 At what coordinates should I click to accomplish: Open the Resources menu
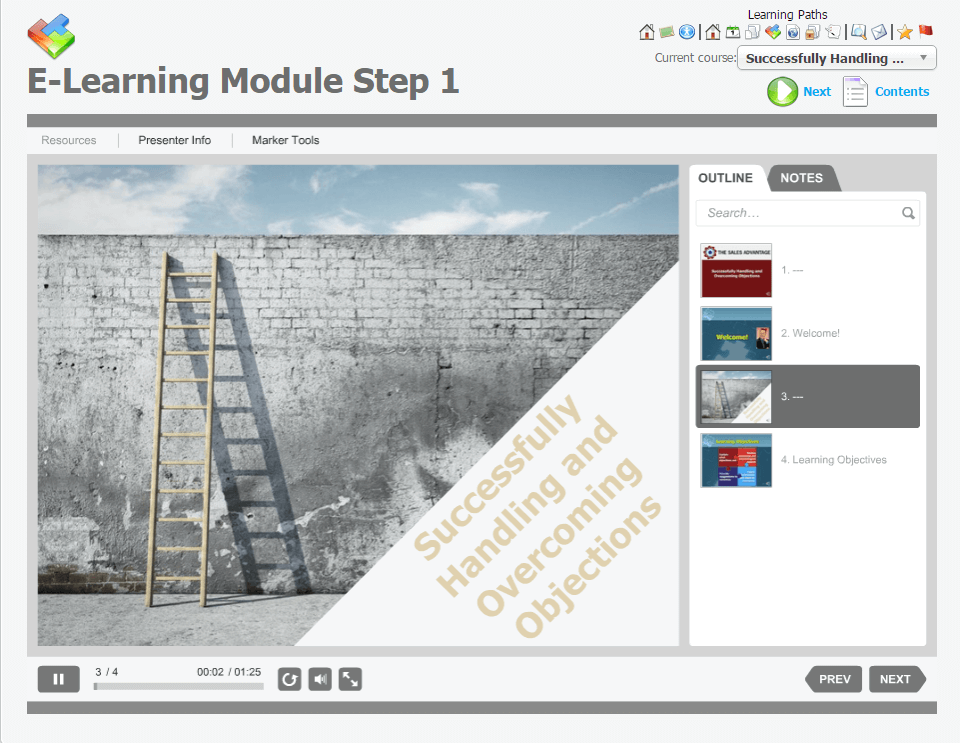click(x=69, y=140)
